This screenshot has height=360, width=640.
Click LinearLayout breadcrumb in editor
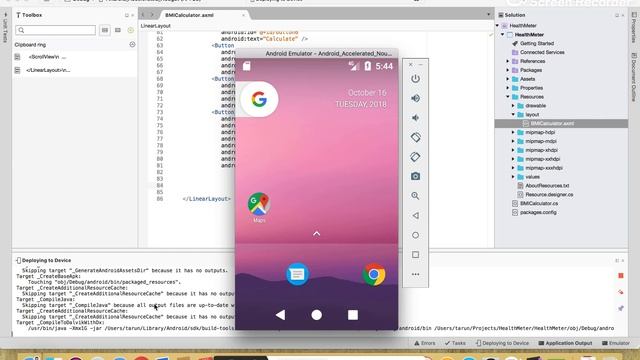(156, 26)
